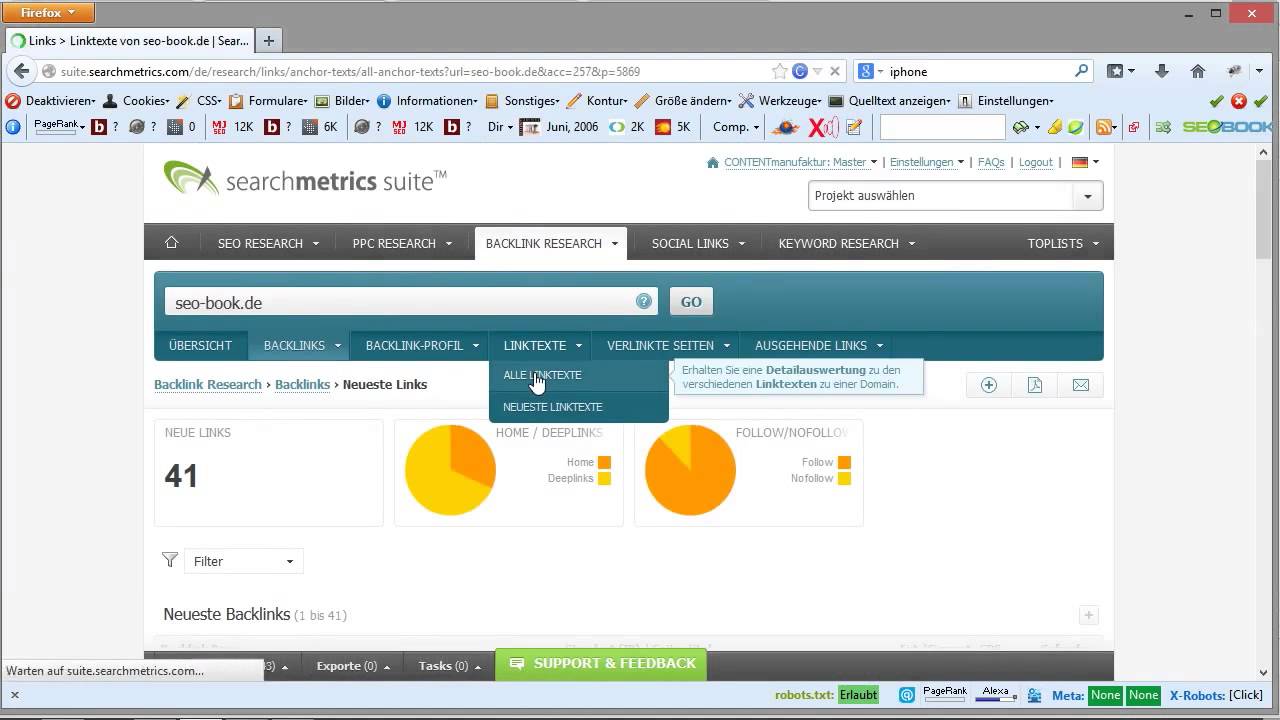Open the SOCIAL LINKS menu

[698, 243]
